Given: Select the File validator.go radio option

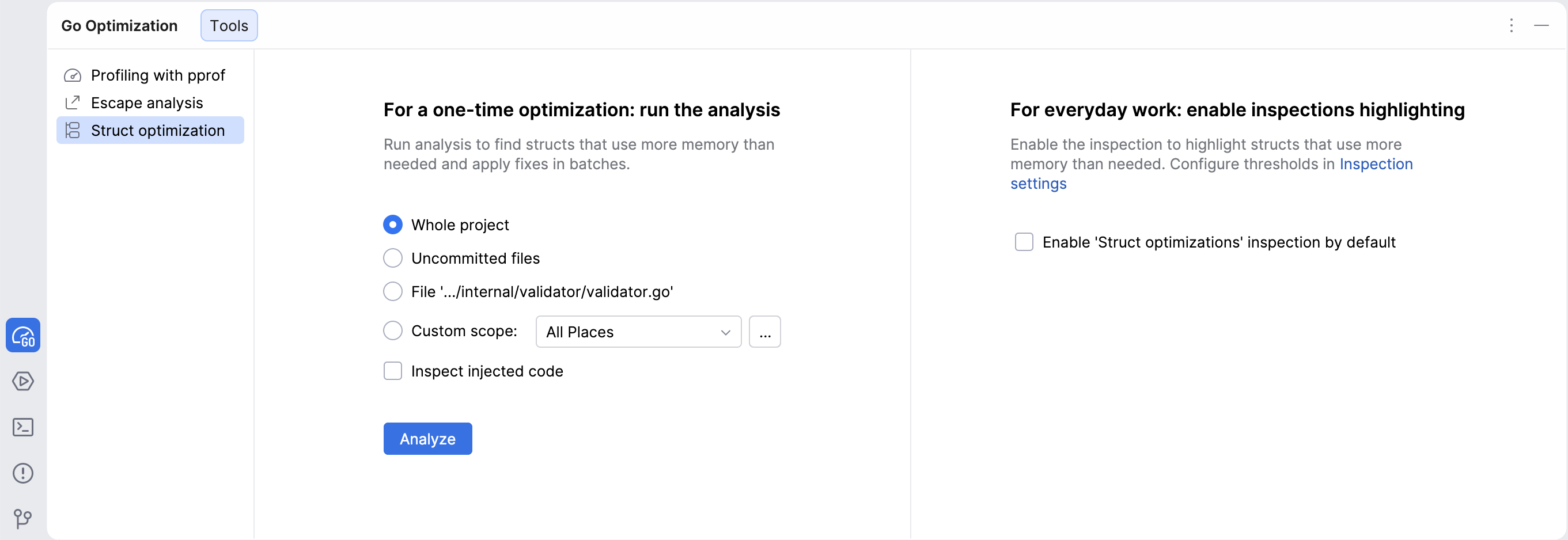Looking at the screenshot, I should point(393,291).
